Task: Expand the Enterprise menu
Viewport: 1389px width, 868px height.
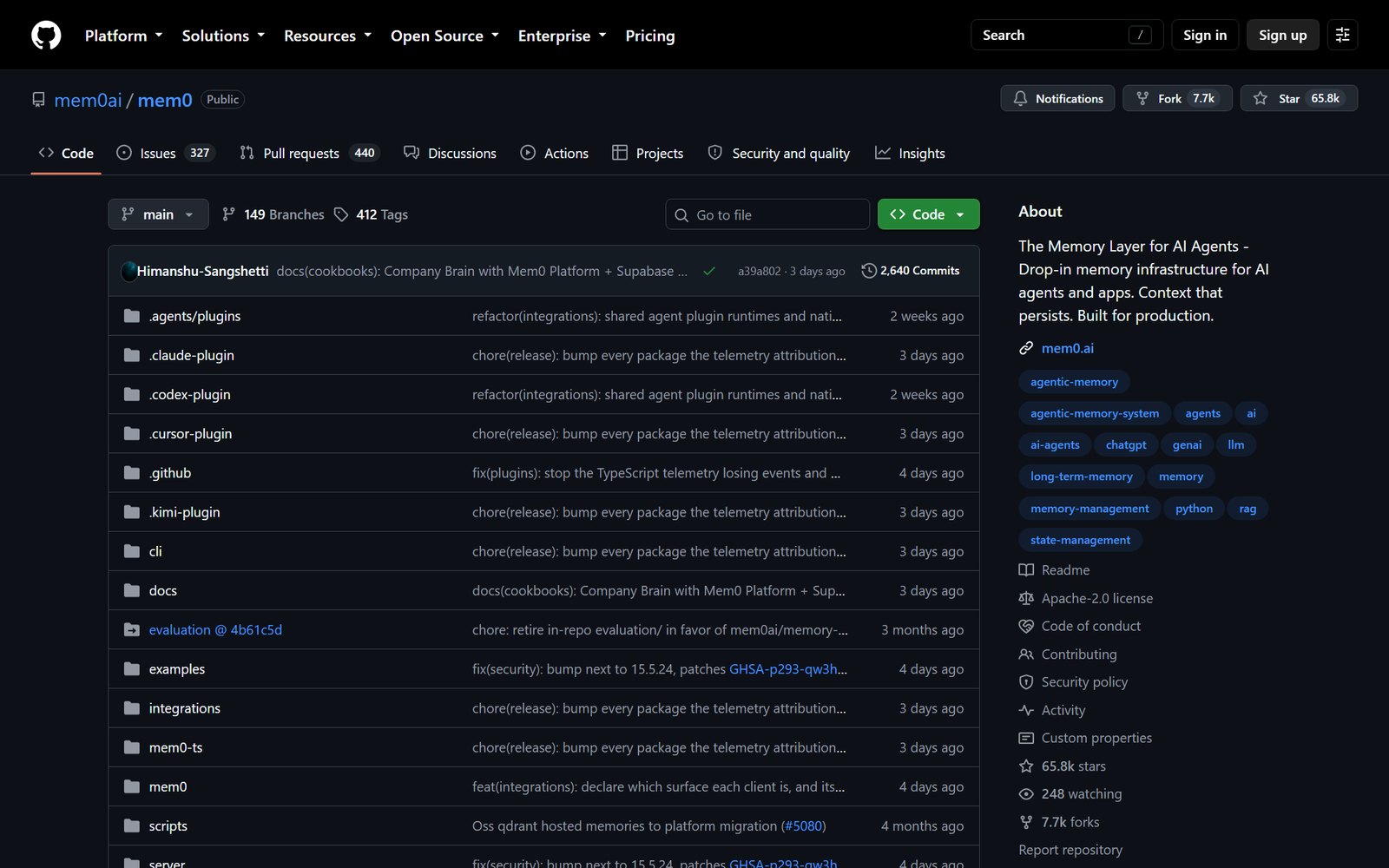Action: pos(562,36)
